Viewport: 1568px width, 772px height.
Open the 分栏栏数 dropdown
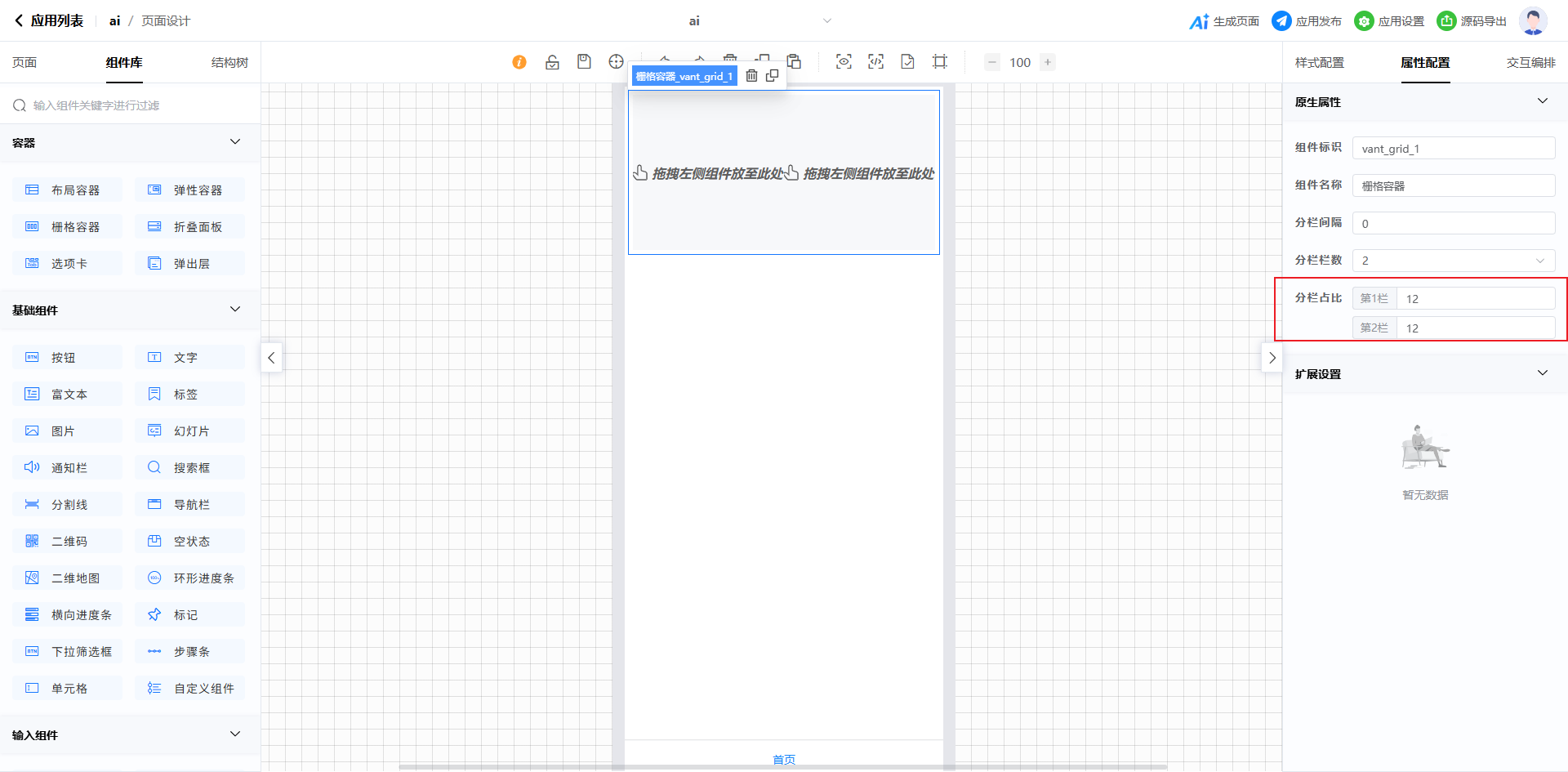coord(1453,261)
